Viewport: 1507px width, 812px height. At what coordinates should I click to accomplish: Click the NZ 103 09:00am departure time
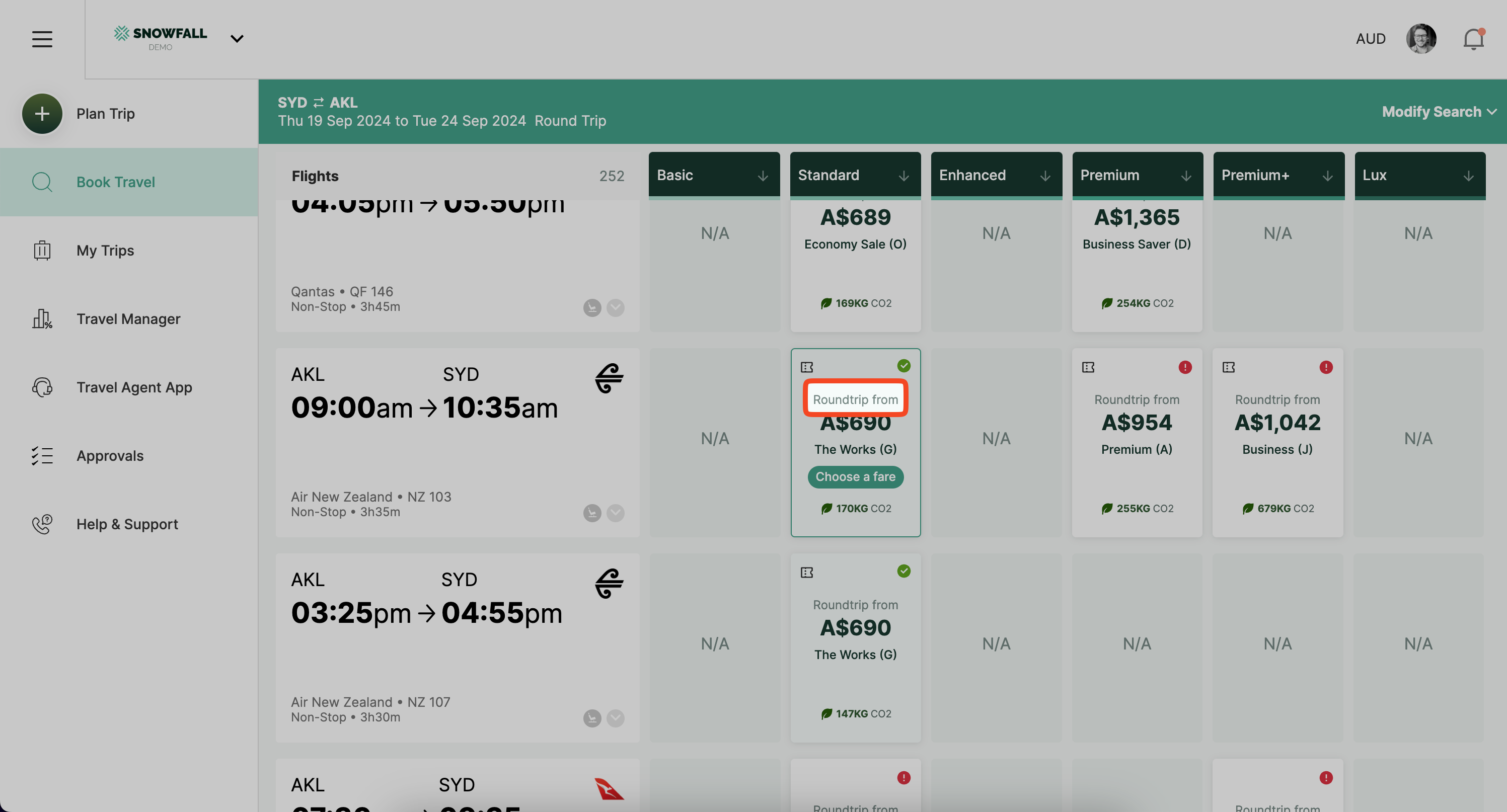(x=352, y=408)
